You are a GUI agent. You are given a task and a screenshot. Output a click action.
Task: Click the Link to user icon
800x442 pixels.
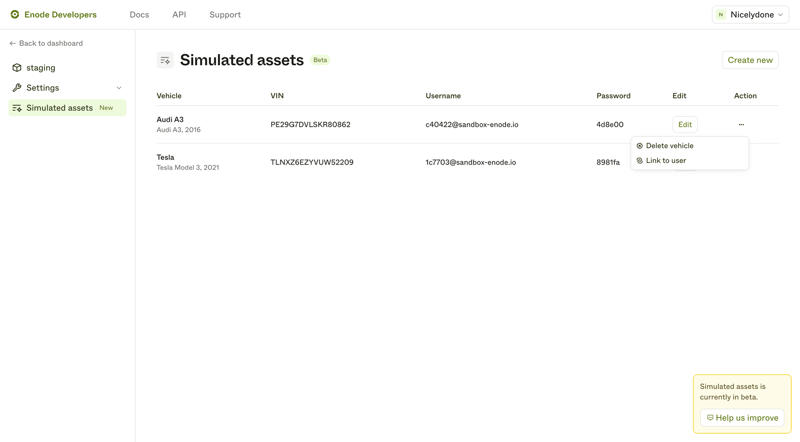(640, 160)
